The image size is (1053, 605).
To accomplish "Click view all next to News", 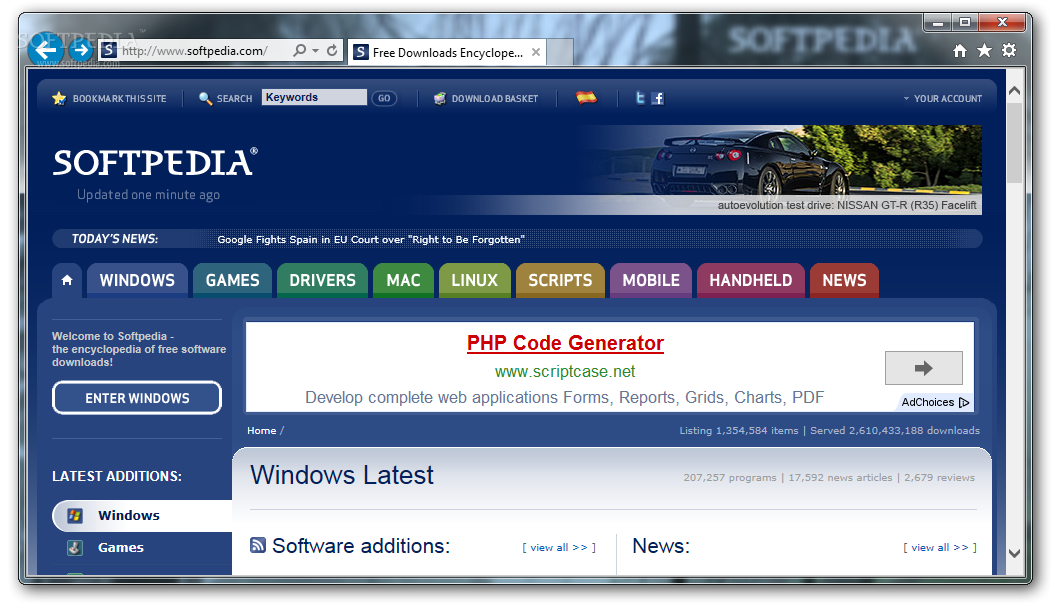I will click(940, 547).
